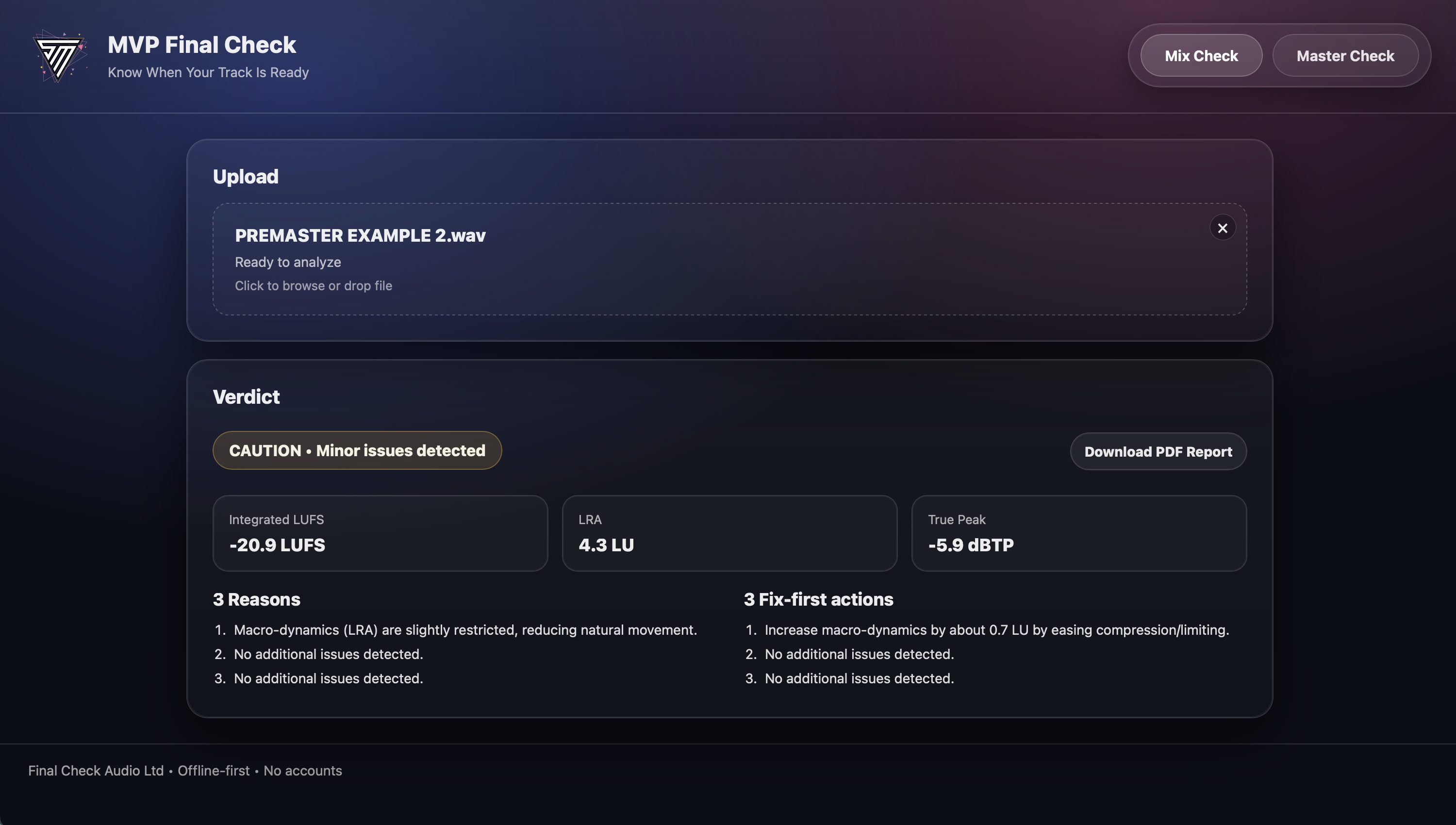
Task: Switch to the Master Check tab
Action: (1344, 55)
